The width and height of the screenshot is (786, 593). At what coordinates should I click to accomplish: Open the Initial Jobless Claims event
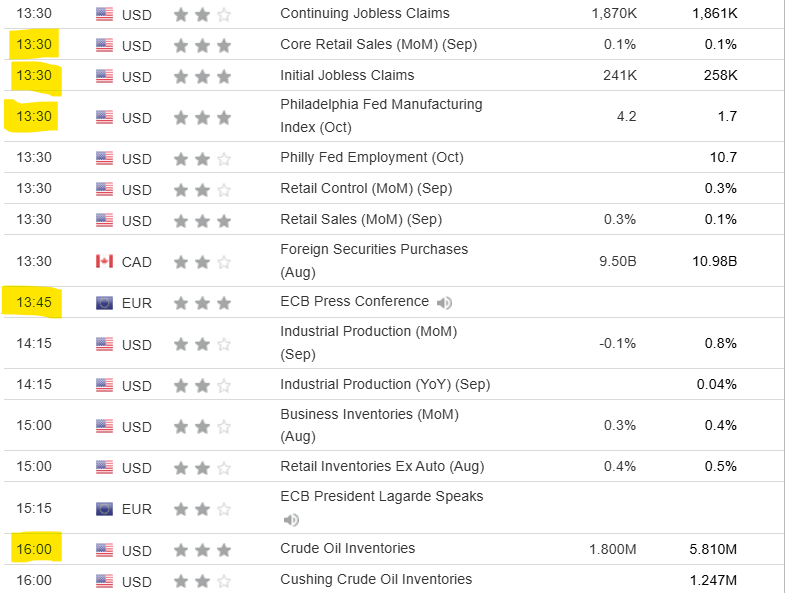[x=346, y=75]
